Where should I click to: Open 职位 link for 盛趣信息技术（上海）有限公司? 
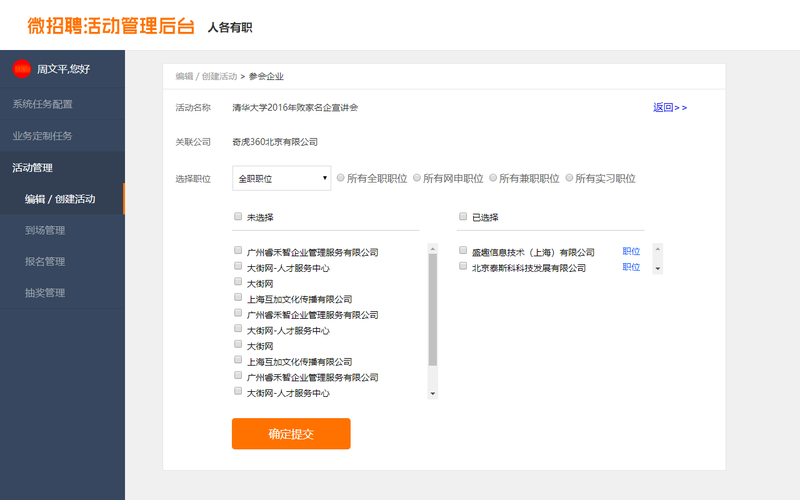click(631, 251)
